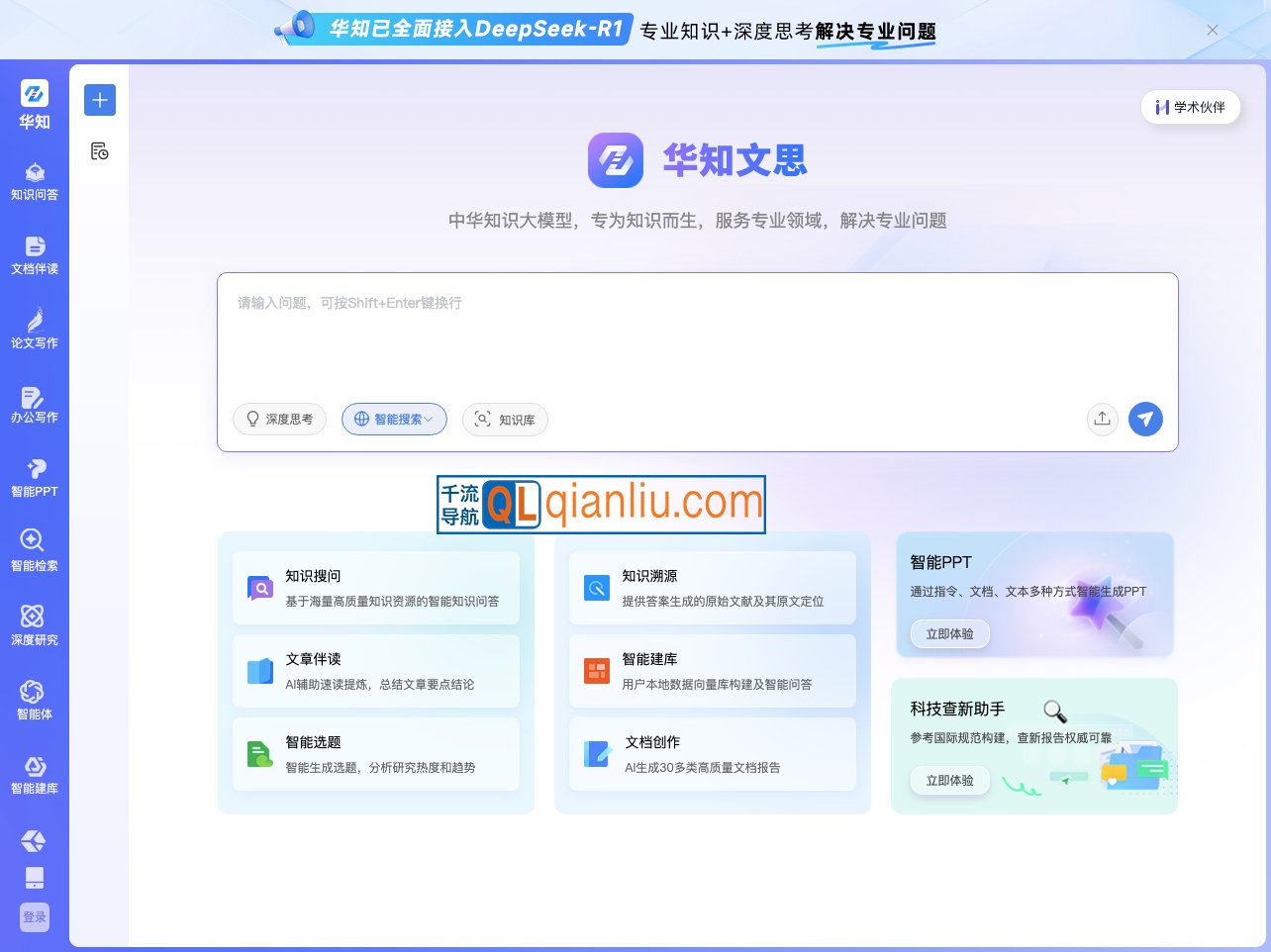
Task: Click the 学术伙伴 button at top right
Action: [1191, 107]
